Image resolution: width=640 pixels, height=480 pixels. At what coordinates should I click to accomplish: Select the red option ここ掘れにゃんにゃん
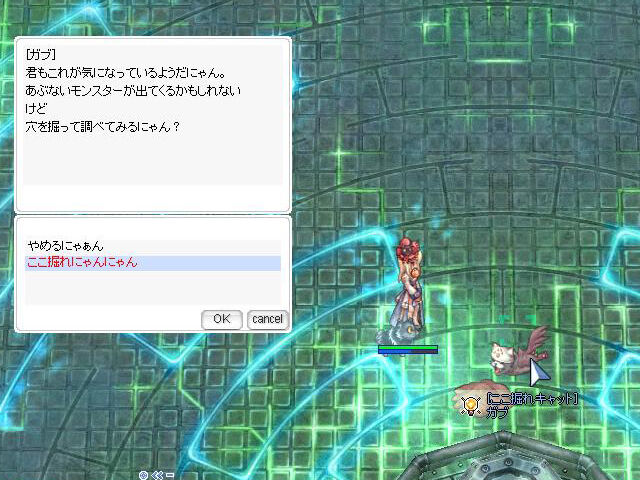[x=153, y=262]
